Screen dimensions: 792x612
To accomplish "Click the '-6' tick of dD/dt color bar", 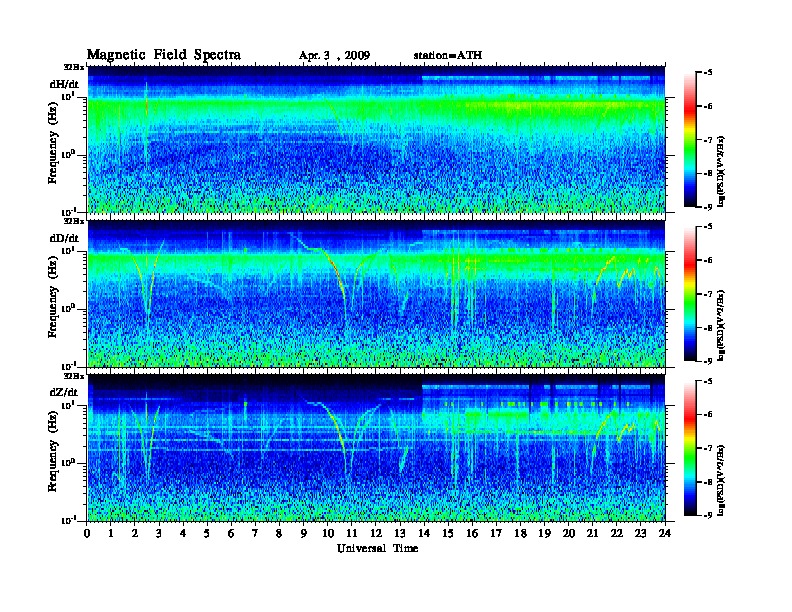I will pyautogui.click(x=708, y=261).
